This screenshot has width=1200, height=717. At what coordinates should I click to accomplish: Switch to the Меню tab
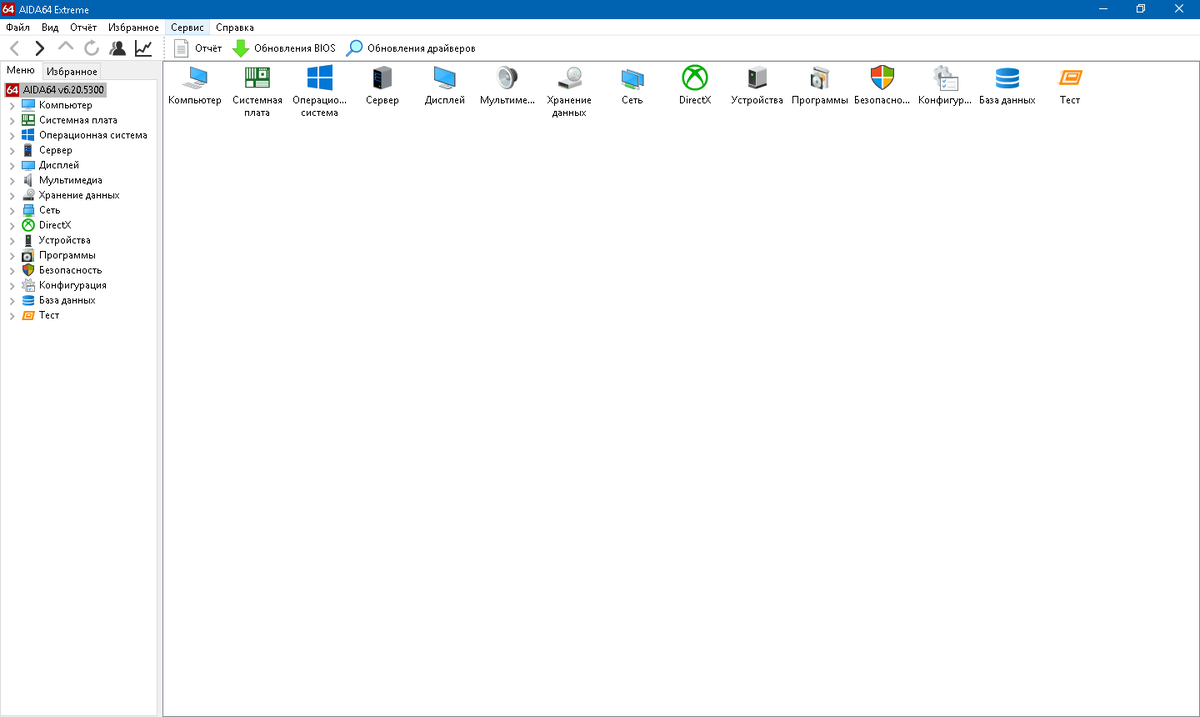pos(21,70)
